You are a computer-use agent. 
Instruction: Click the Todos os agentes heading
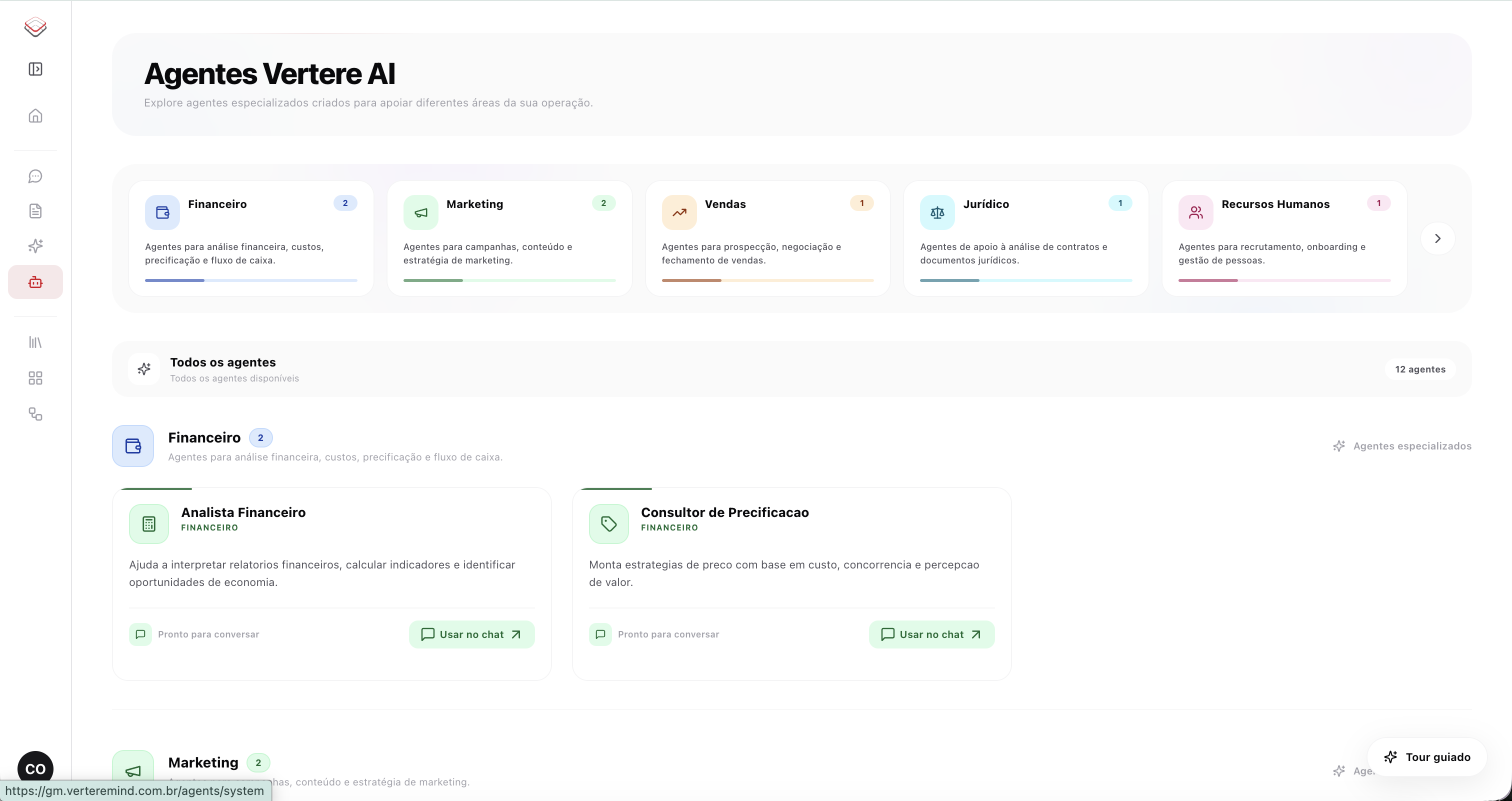pyautogui.click(x=223, y=362)
